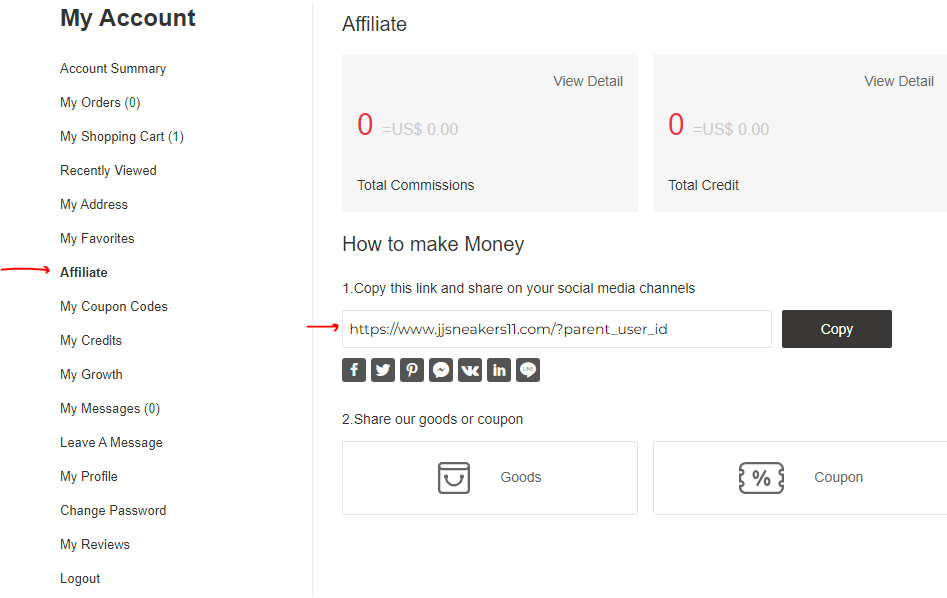Copy the affiliate link
The image size is (947, 598).
point(836,329)
